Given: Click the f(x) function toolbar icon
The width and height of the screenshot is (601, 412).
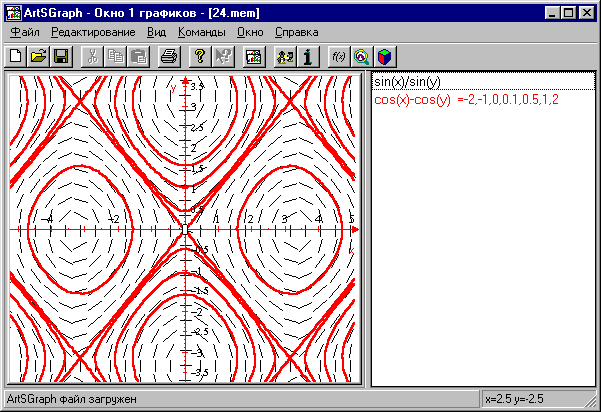Looking at the screenshot, I should tap(338, 57).
